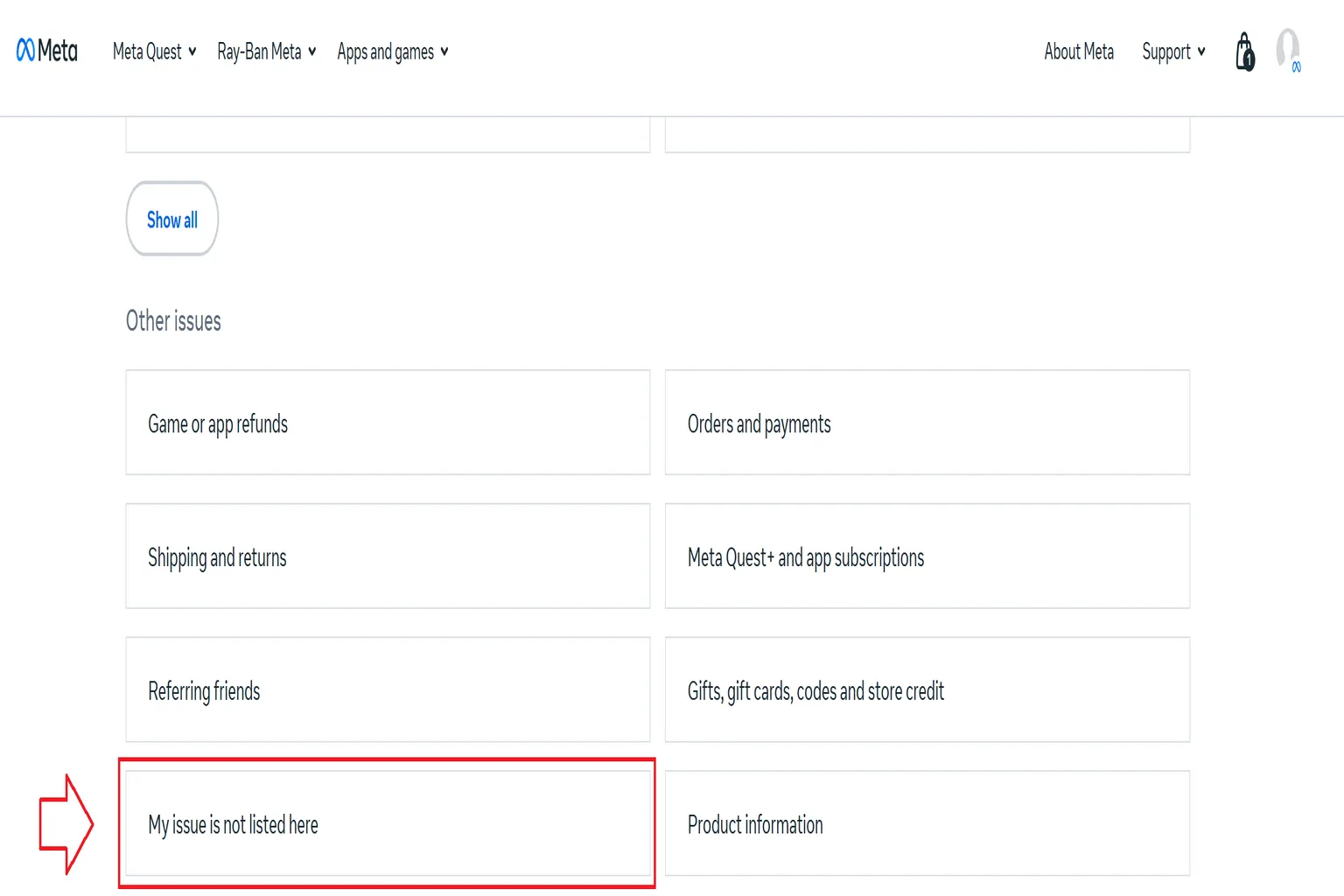Click the Show all button
Screen dimensions: 1344x896
172,219
